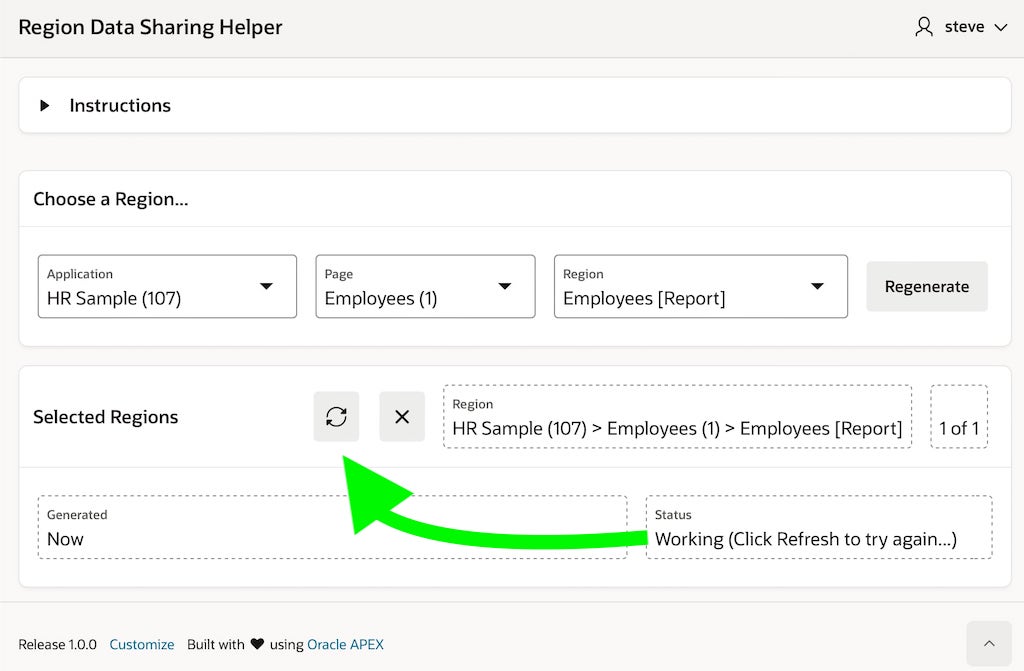1024x671 pixels.
Task: Open the Region dropdown showing Employees [Report]
Action: click(700, 287)
